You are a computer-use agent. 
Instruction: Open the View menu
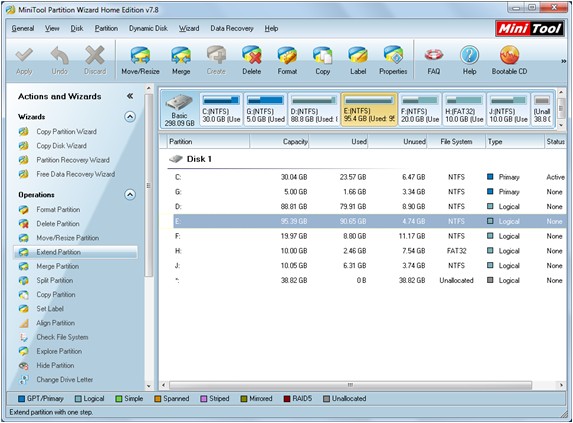click(x=52, y=28)
